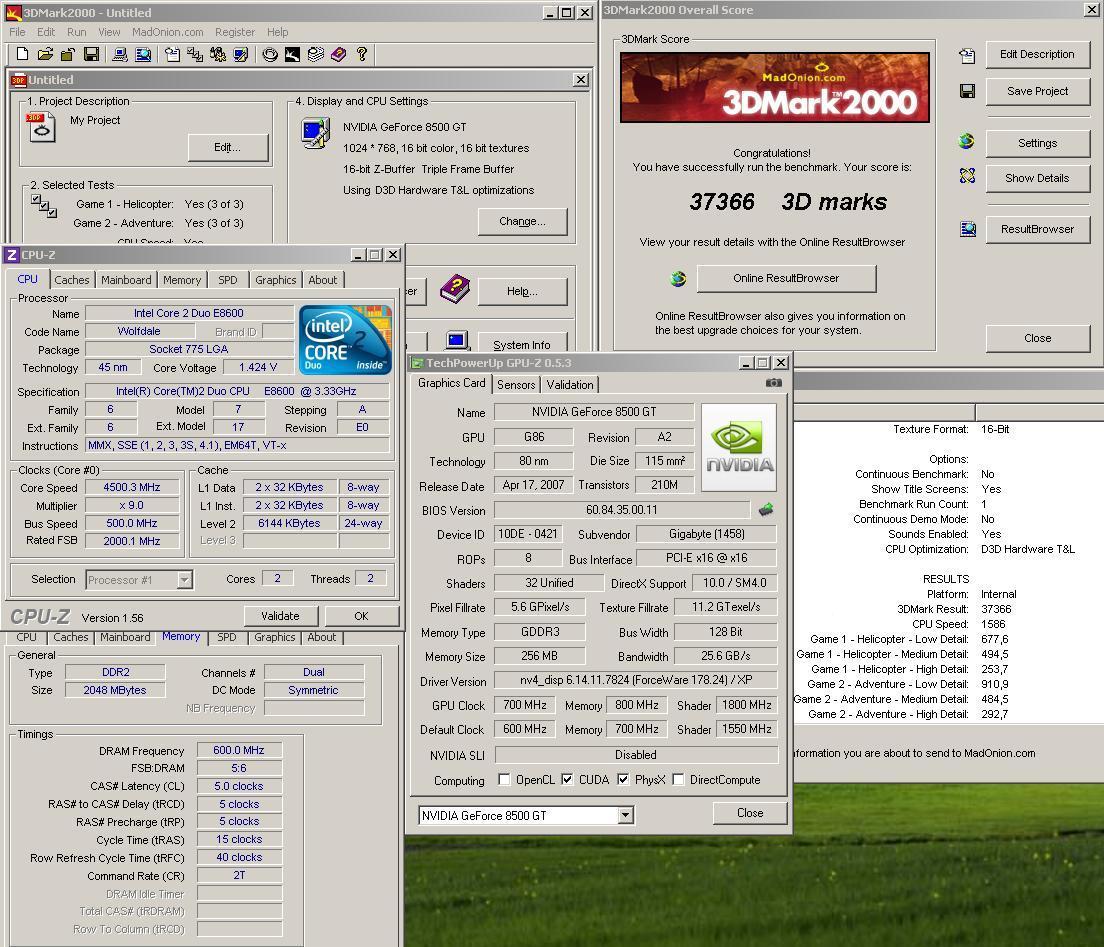This screenshot has width=1104, height=947.
Task: Click the OK button in CPU-Z
Action: point(361,615)
